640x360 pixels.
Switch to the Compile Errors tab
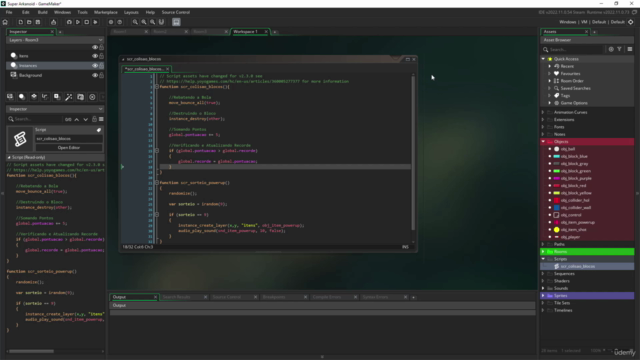(x=327, y=297)
